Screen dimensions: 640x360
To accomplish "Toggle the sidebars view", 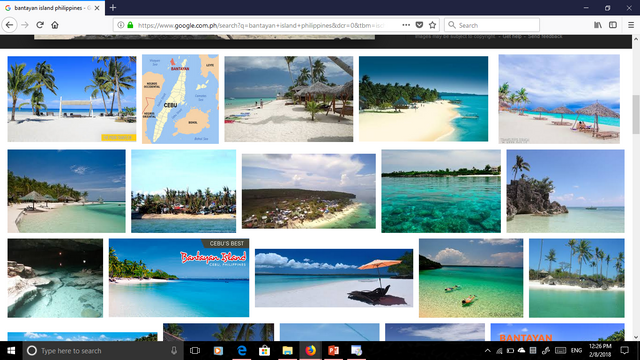I will pos(613,25).
